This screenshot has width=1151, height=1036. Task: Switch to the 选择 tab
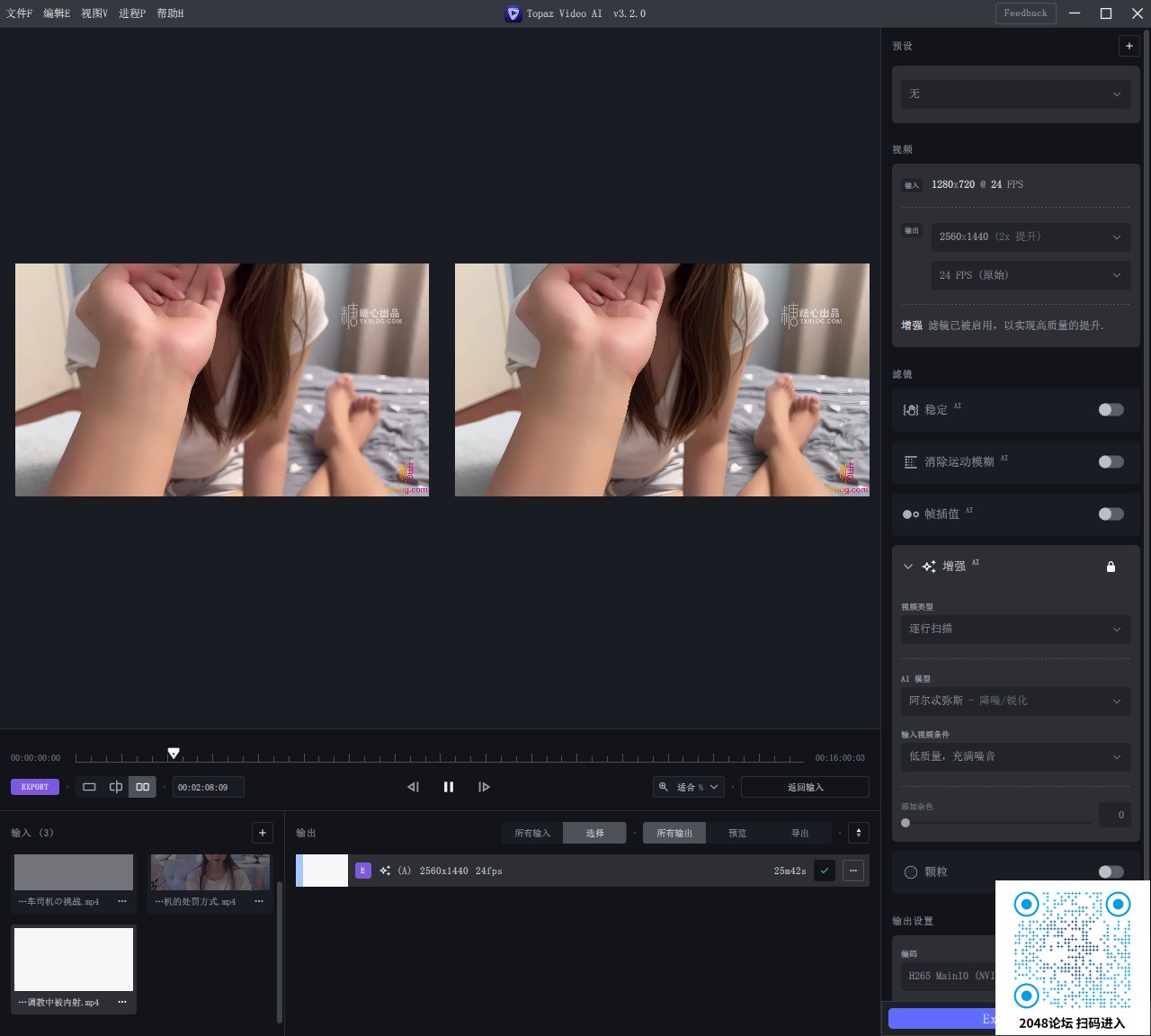(x=594, y=833)
